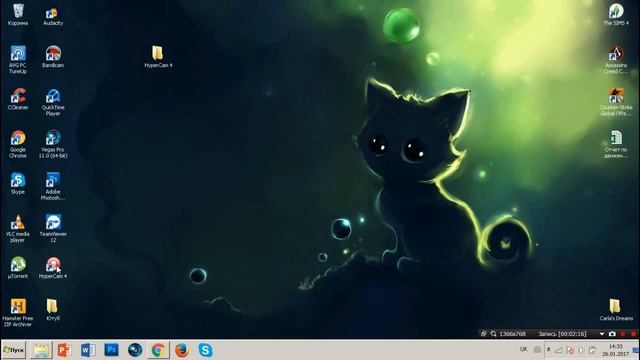
Task: Select the HyperCam 4 application shortcut
Action: (x=53, y=268)
